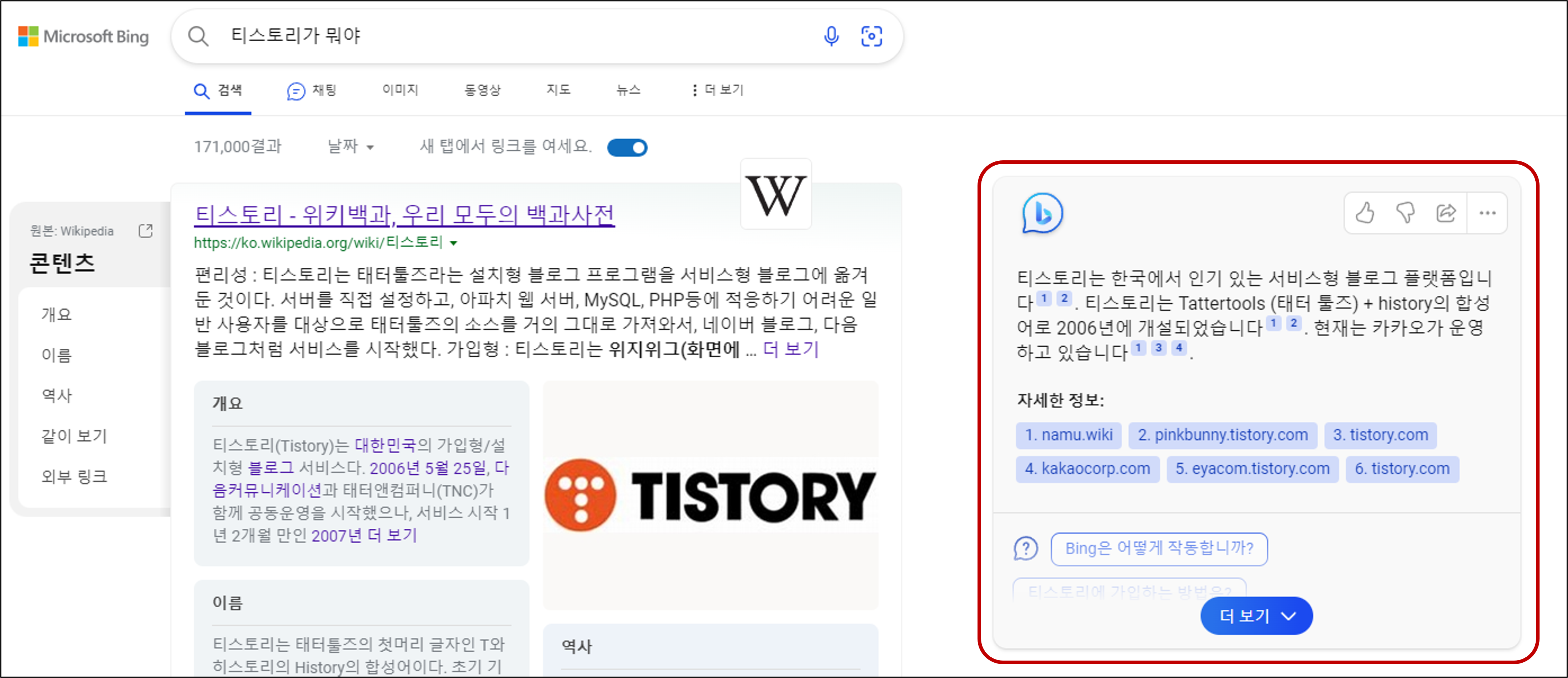
Task: Click the 2006년 5월 25일 link in 개요
Action: tap(428, 468)
